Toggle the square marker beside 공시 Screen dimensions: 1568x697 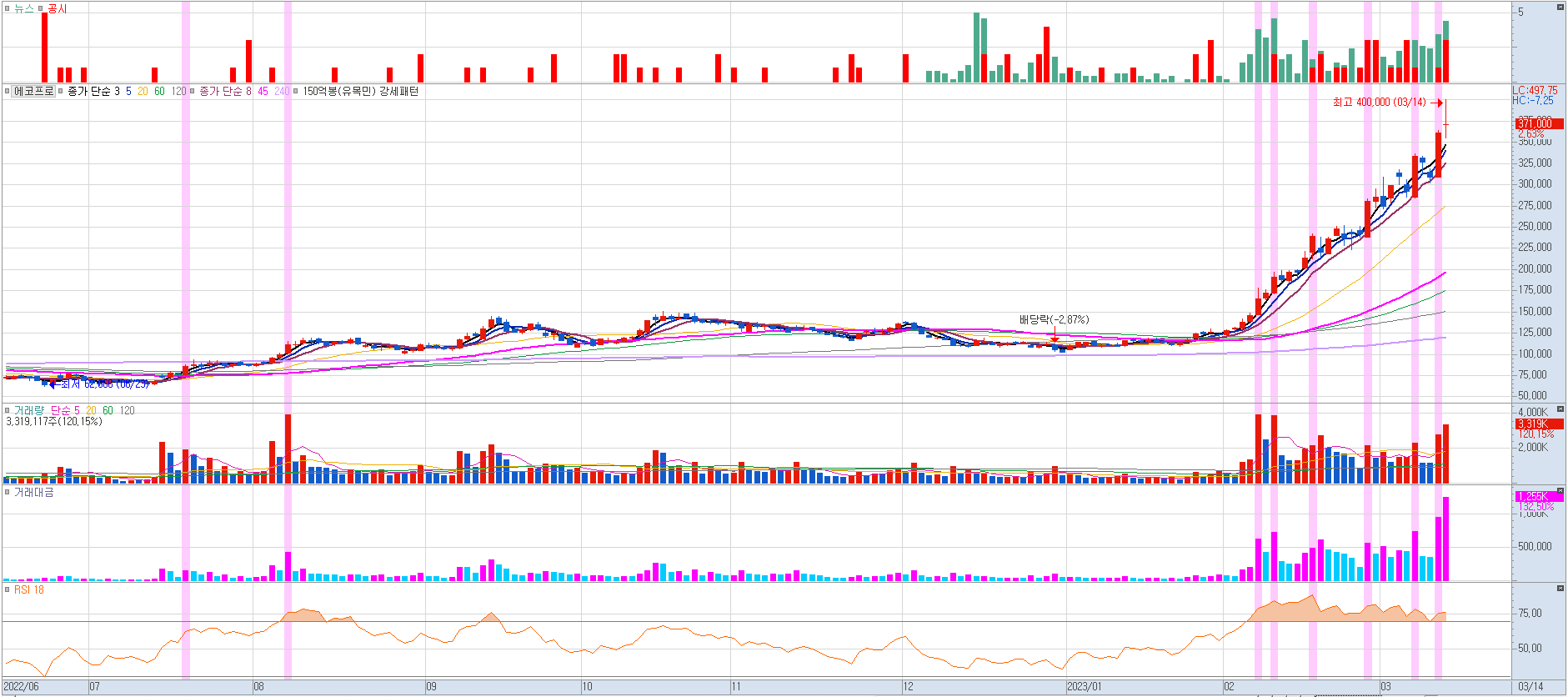40,8
